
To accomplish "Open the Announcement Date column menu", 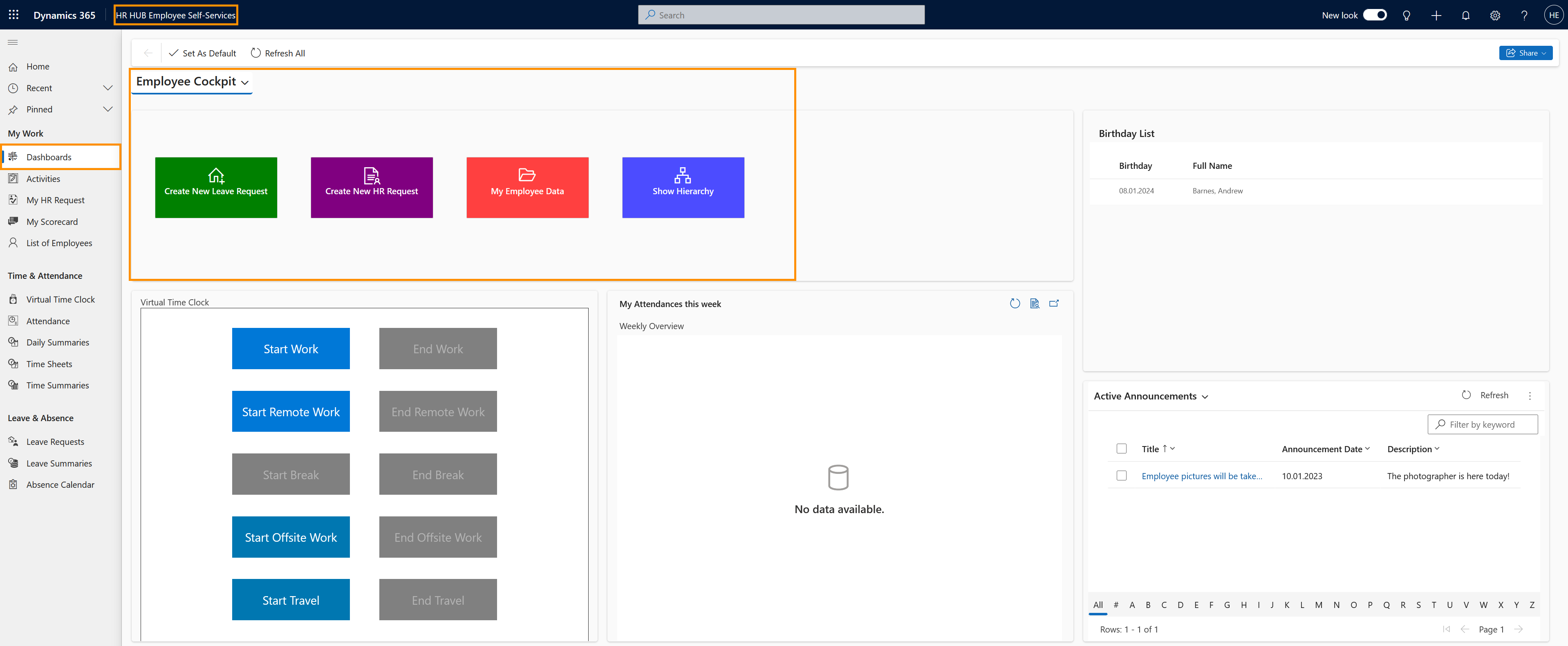I will pos(1326,449).
